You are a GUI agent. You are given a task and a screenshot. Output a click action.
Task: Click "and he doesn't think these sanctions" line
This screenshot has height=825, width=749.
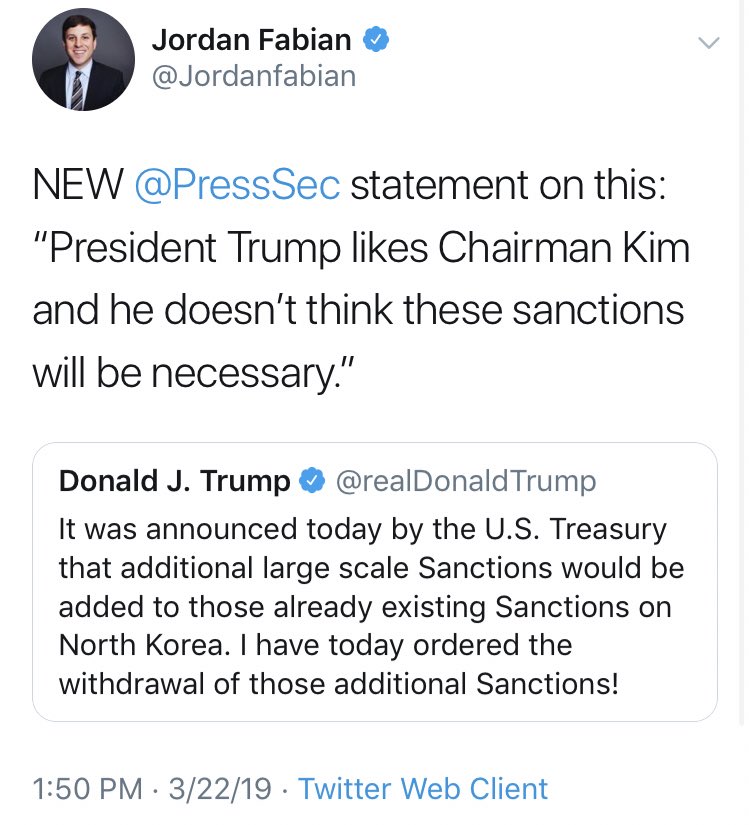pyautogui.click(x=358, y=310)
